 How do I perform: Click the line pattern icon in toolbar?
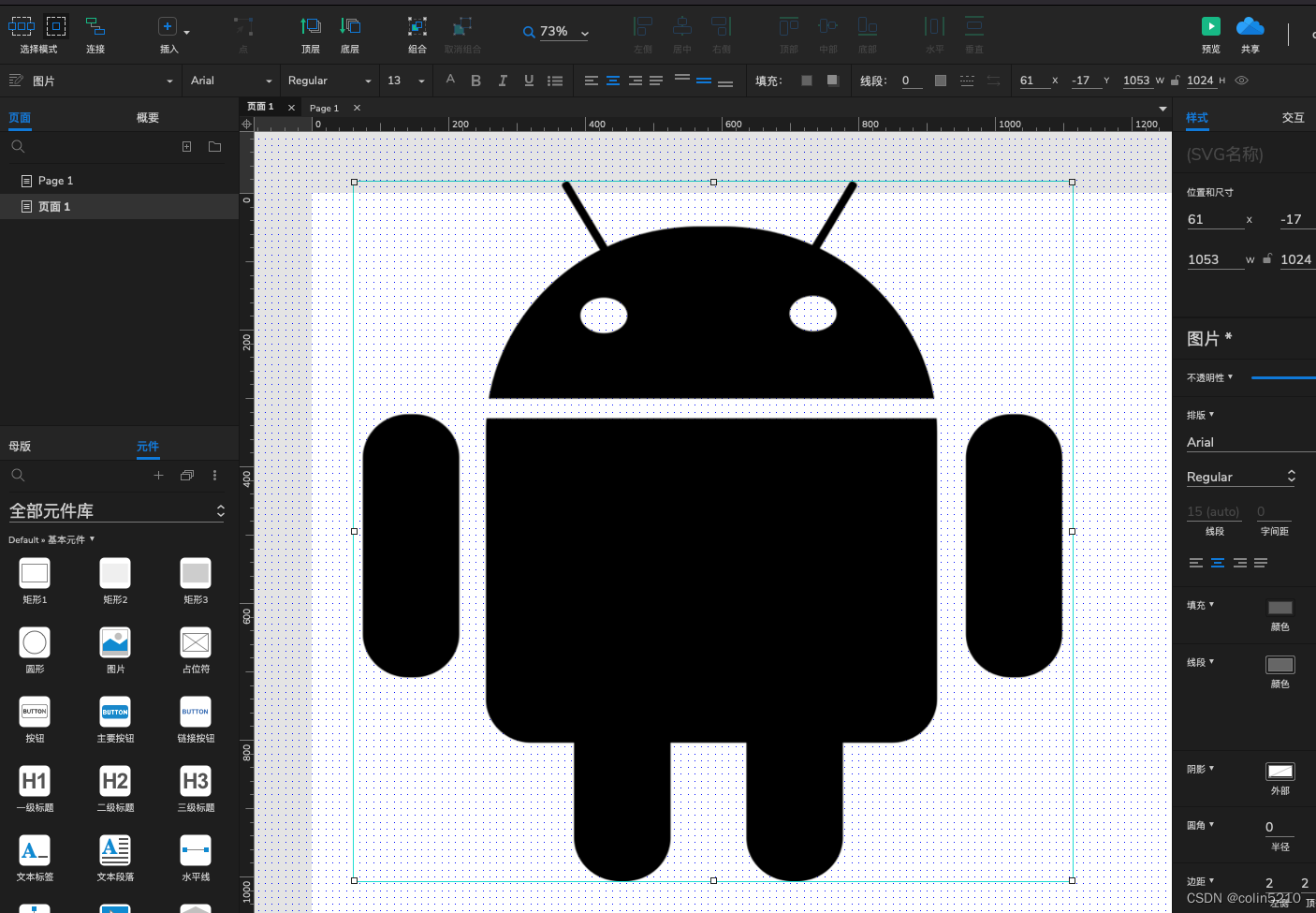click(967, 81)
